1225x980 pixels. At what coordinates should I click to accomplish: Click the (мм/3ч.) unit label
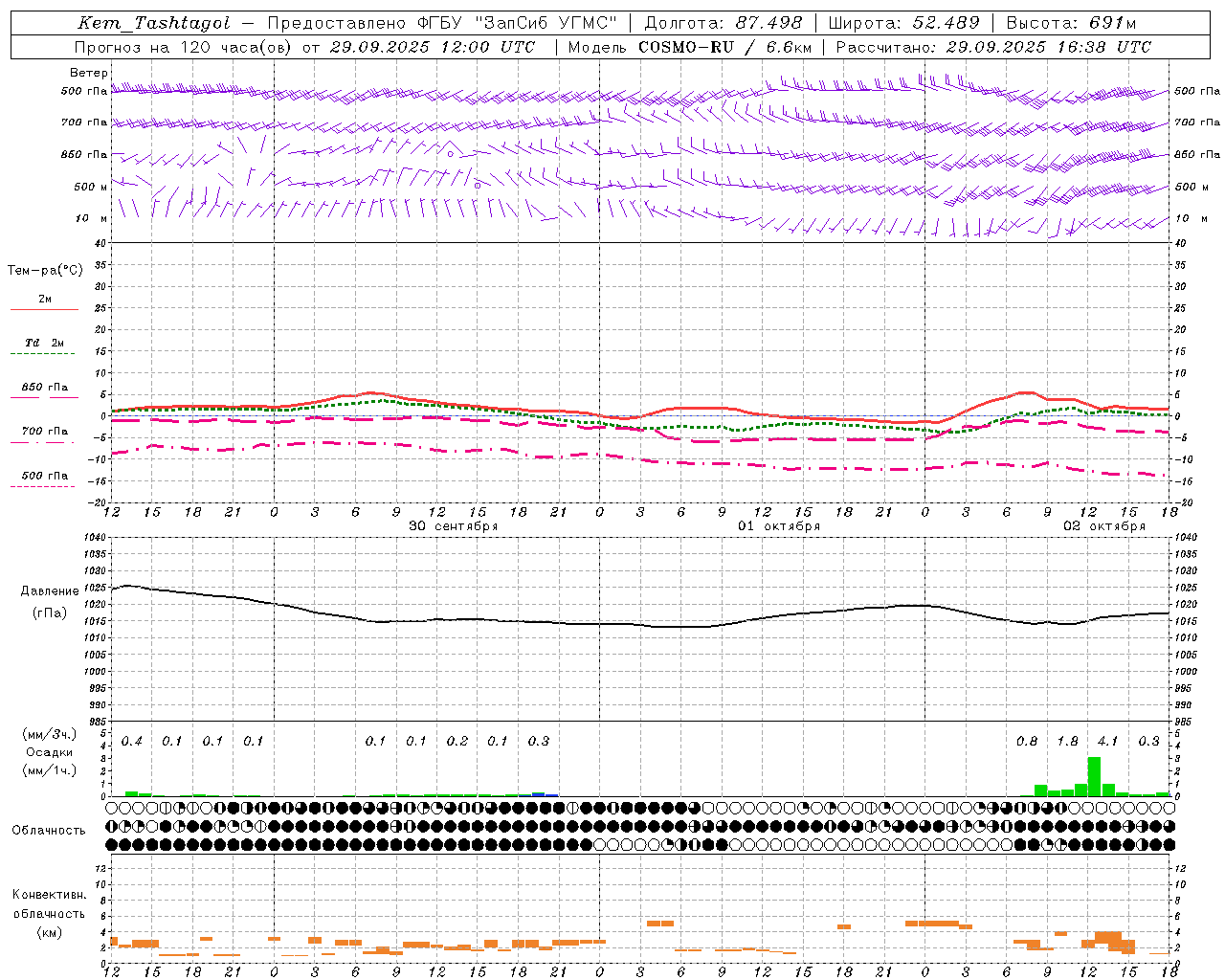click(50, 734)
